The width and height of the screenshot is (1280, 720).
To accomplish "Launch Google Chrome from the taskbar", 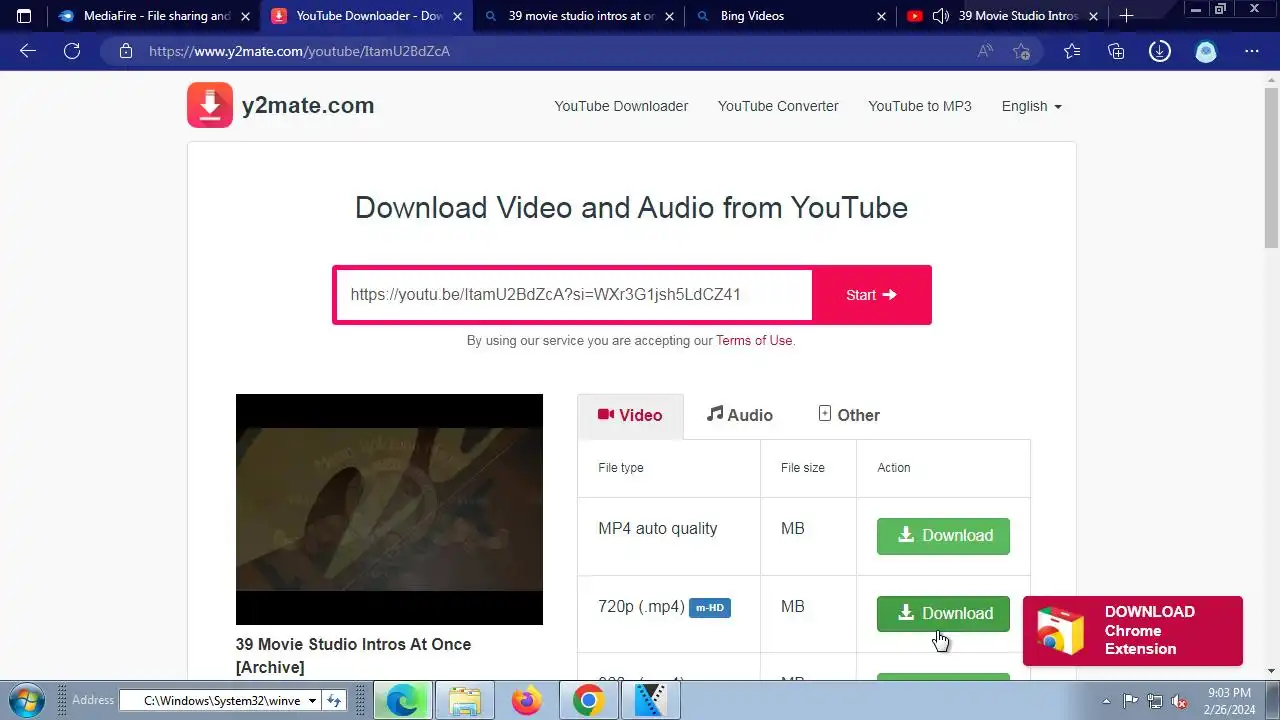I will coord(588,701).
